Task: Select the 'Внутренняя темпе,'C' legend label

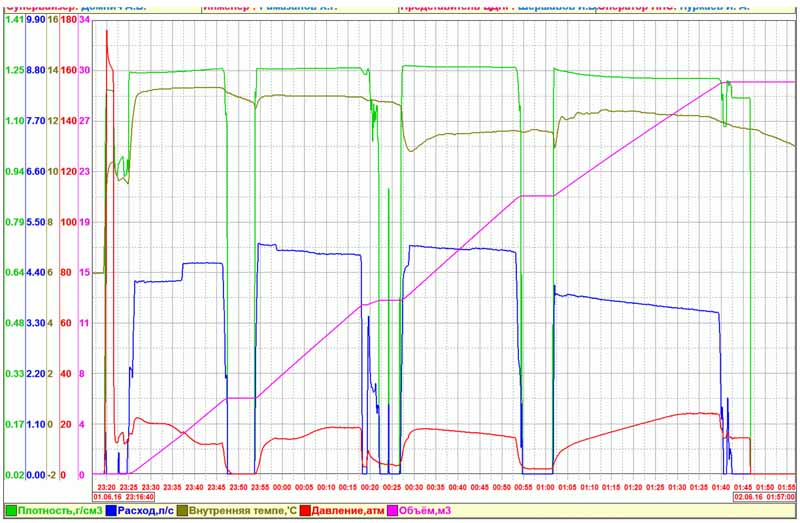Action: pos(243,511)
